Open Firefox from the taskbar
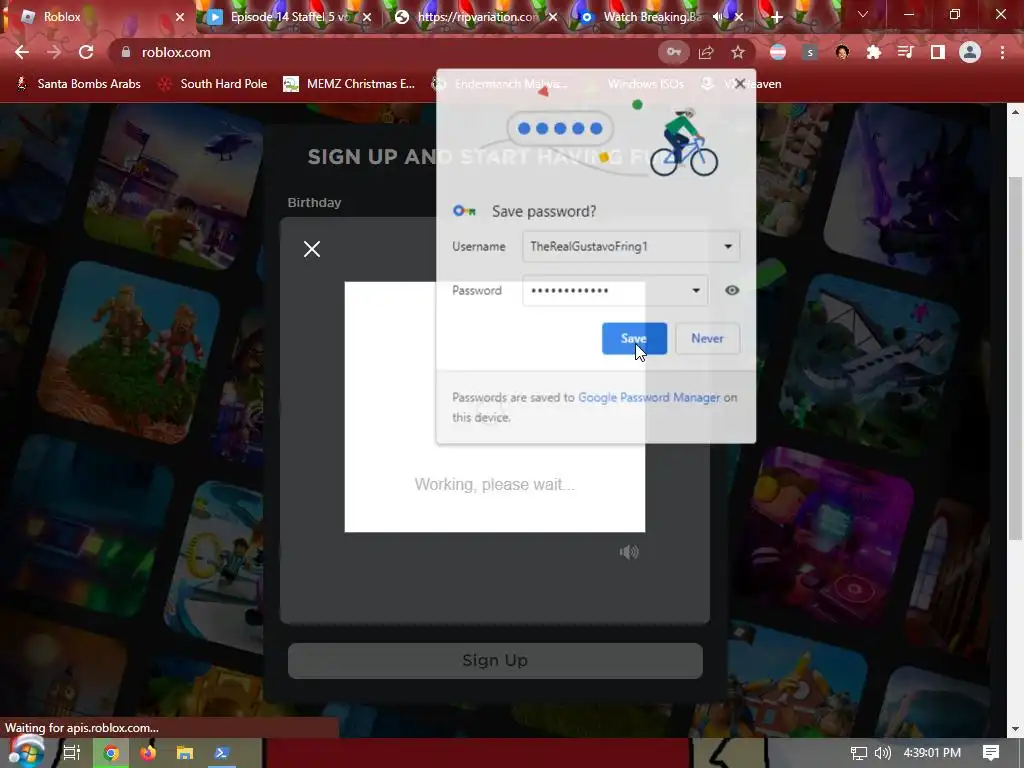This screenshot has height=768, width=1024. pyautogui.click(x=148, y=753)
